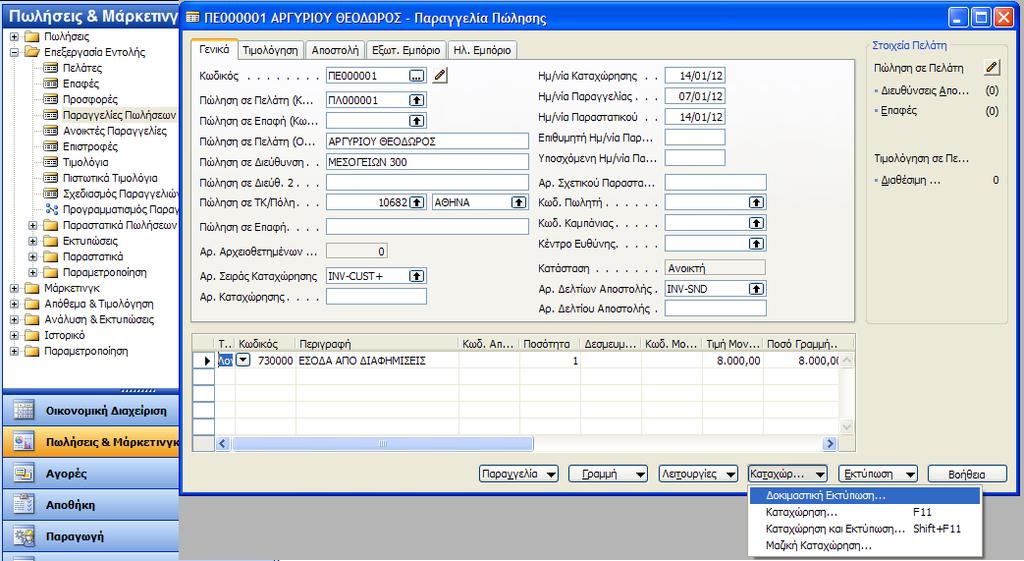Choose Μαζική Καταχώρηση menu item

tap(865, 545)
